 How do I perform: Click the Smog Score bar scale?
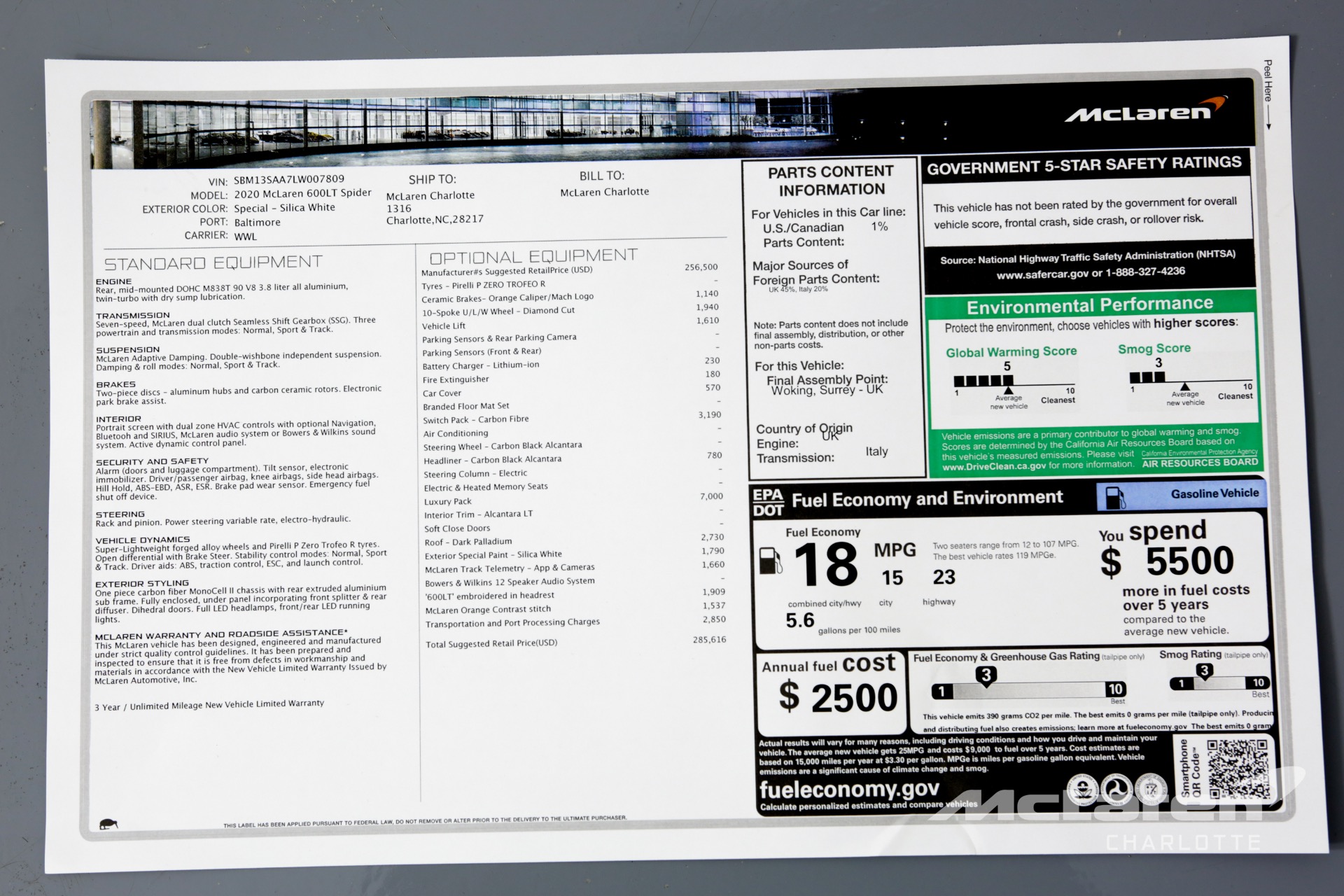coord(1191,378)
